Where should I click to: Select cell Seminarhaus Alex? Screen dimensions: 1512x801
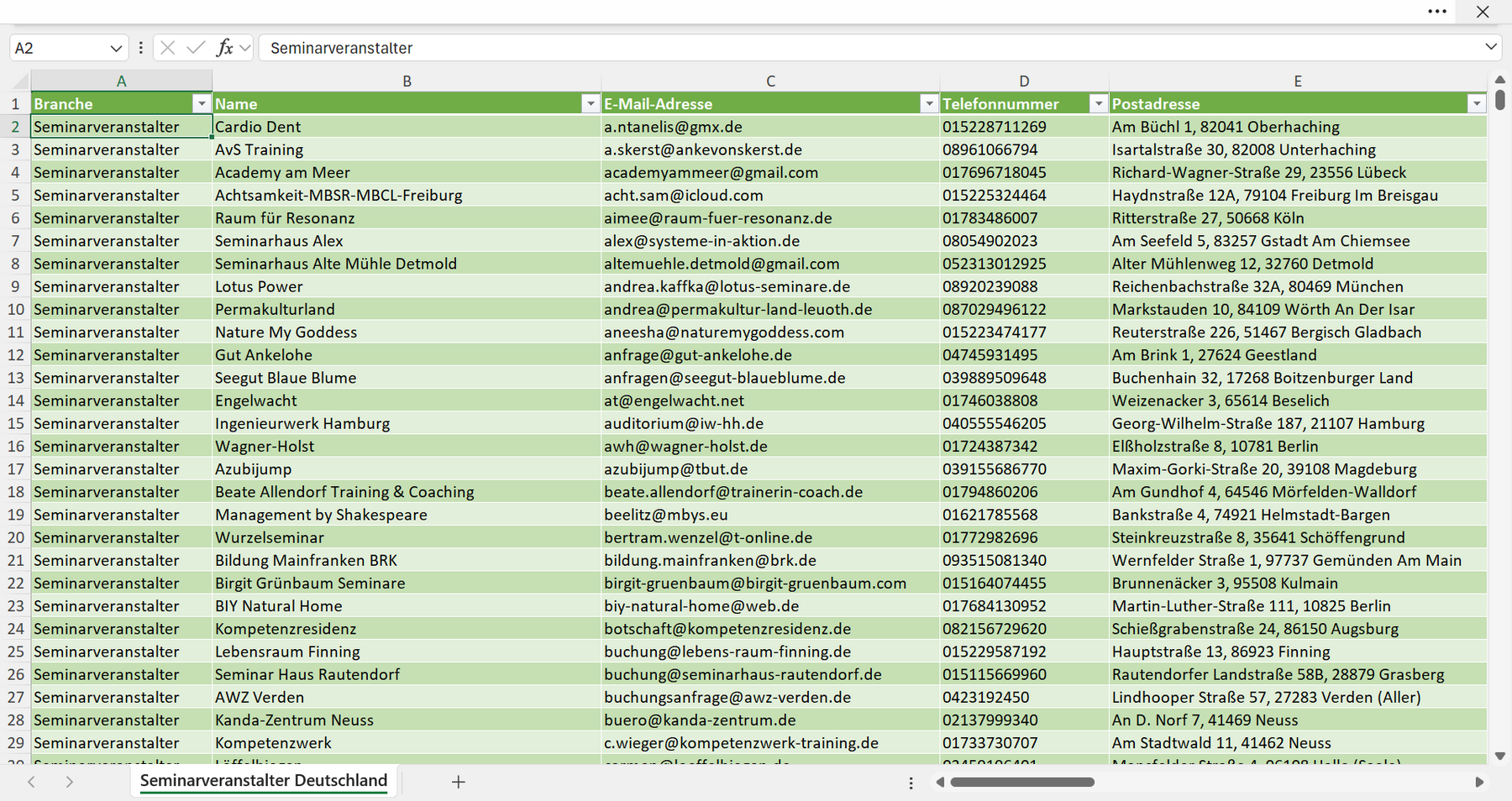click(x=407, y=241)
